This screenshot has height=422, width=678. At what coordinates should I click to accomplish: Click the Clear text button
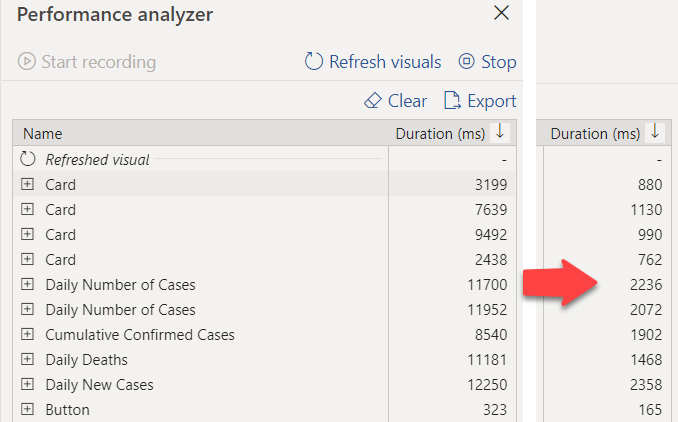click(407, 101)
